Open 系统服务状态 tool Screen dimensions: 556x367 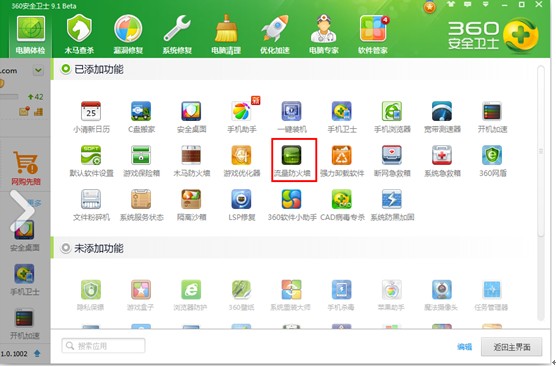141,205
